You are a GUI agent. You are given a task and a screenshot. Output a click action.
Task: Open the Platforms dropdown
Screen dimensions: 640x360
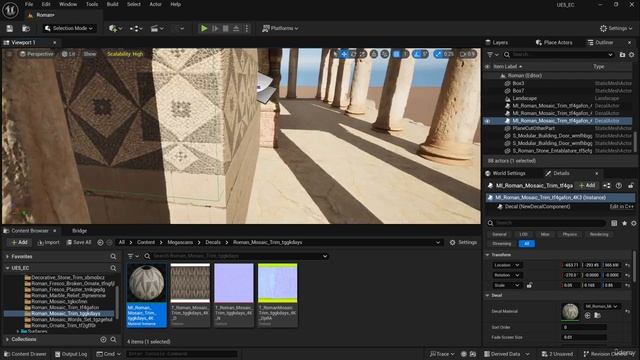(x=280, y=28)
